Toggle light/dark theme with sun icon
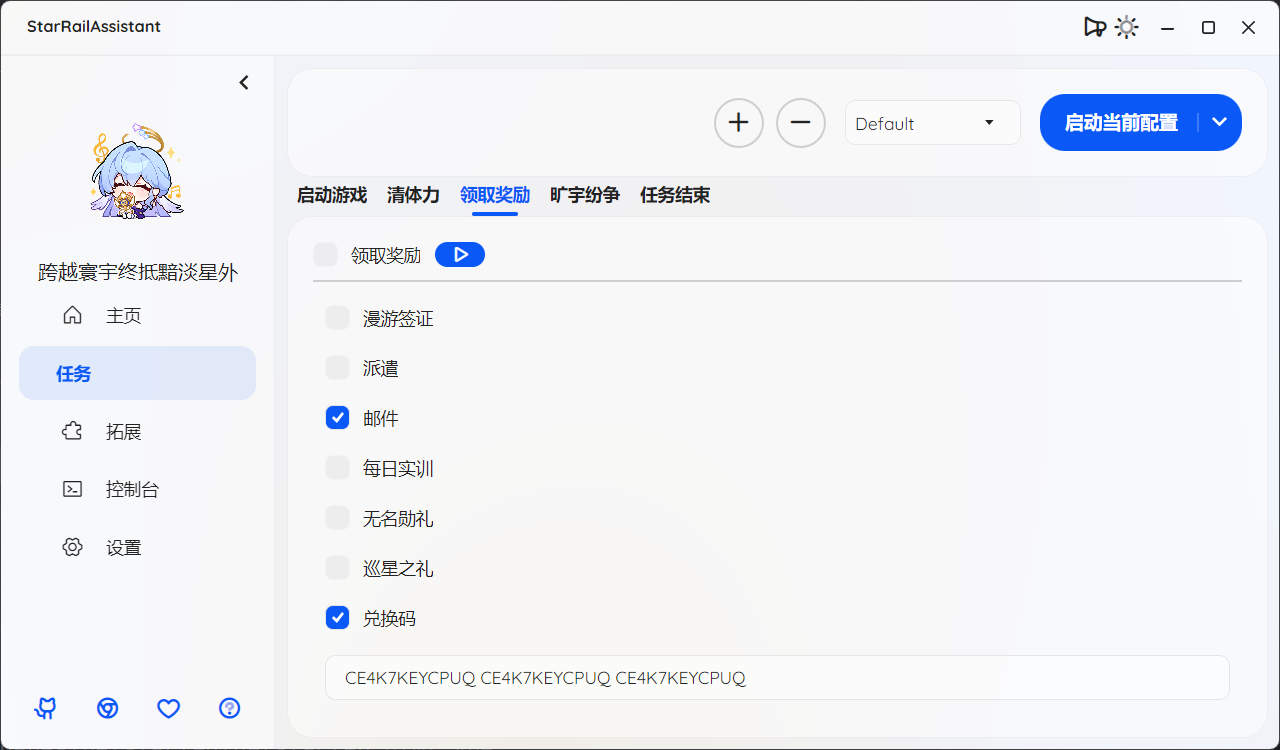 pyautogui.click(x=1126, y=27)
